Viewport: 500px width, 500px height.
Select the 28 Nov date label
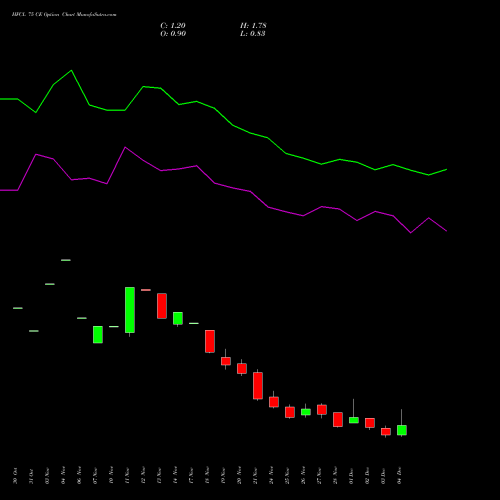(x=335, y=476)
